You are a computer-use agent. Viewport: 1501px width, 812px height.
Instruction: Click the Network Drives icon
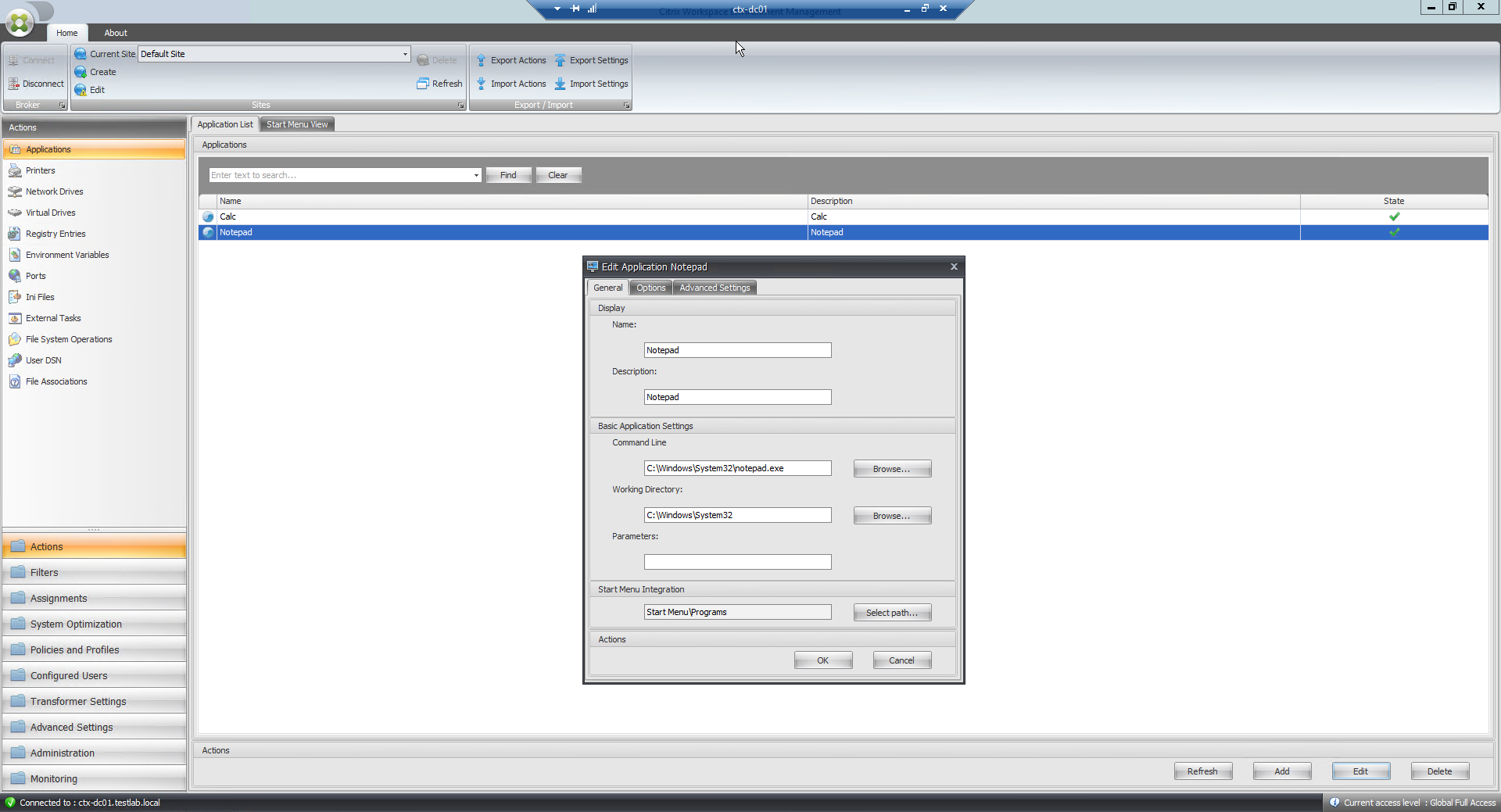15,191
